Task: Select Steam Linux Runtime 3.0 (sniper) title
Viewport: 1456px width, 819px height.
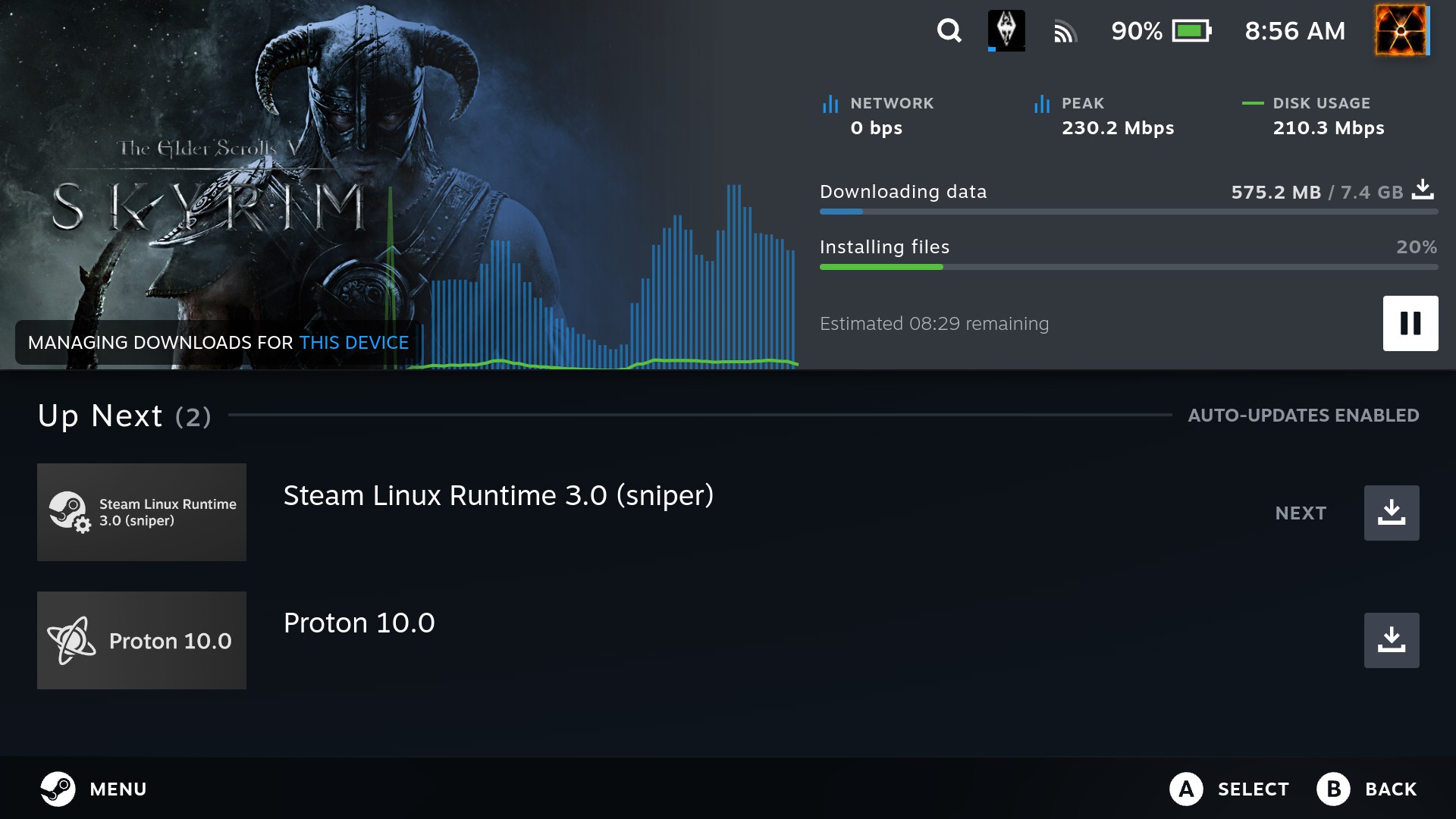Action: pos(498,495)
